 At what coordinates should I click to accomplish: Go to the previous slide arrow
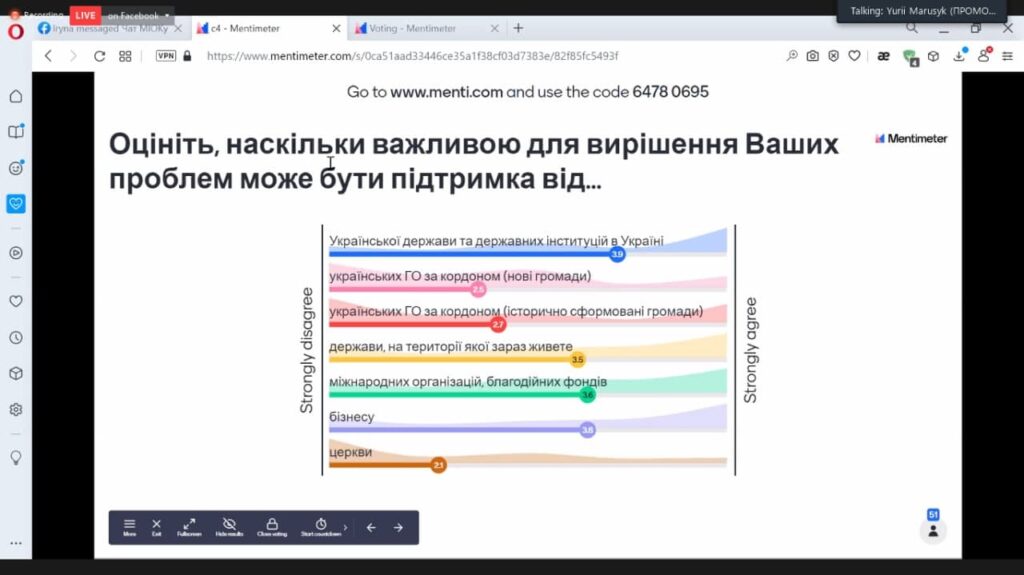[371, 527]
